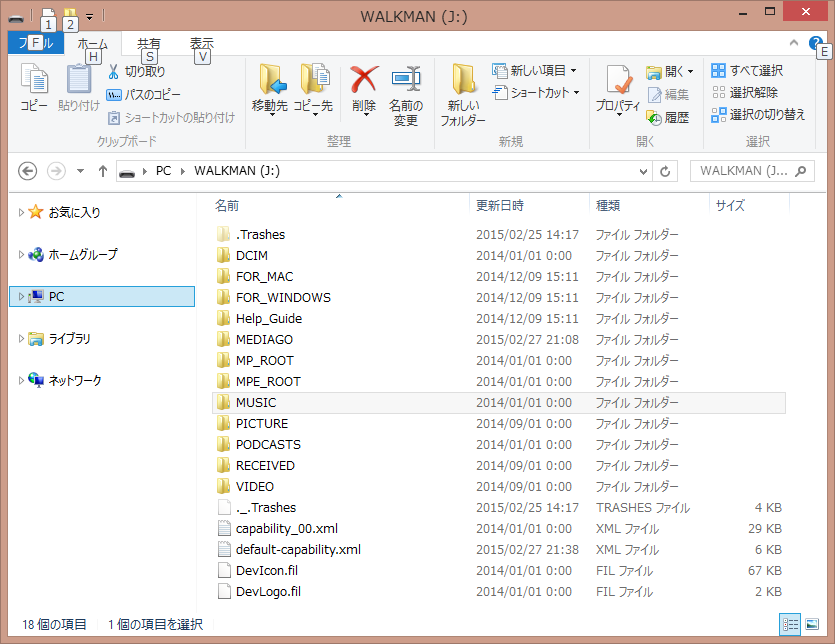Select the FOR_WINDOWS folder
Image resolution: width=835 pixels, height=644 pixels.
498,298
